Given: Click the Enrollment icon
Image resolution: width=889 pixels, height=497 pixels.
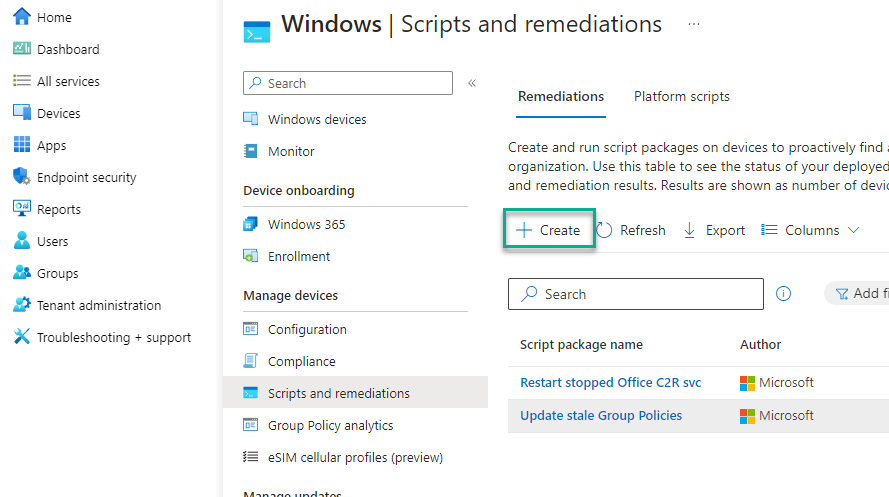Looking at the screenshot, I should [251, 256].
